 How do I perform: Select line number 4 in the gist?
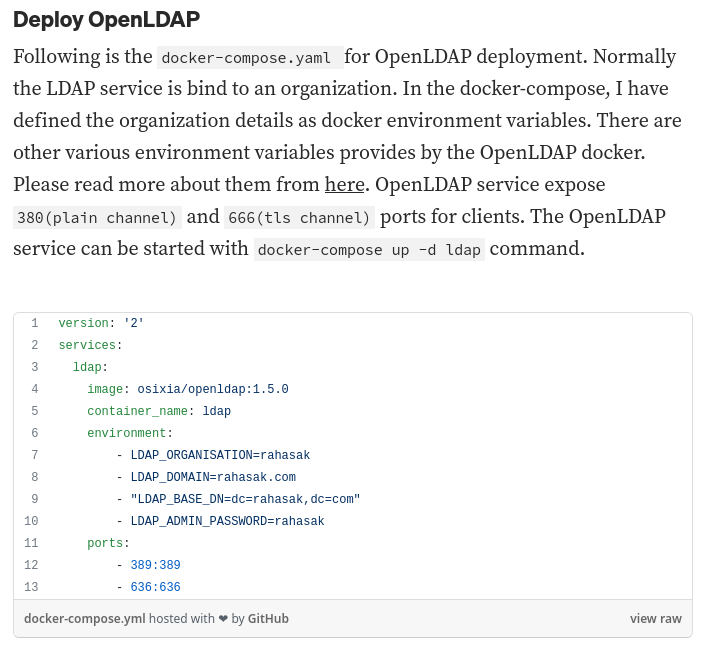[x=34, y=389]
